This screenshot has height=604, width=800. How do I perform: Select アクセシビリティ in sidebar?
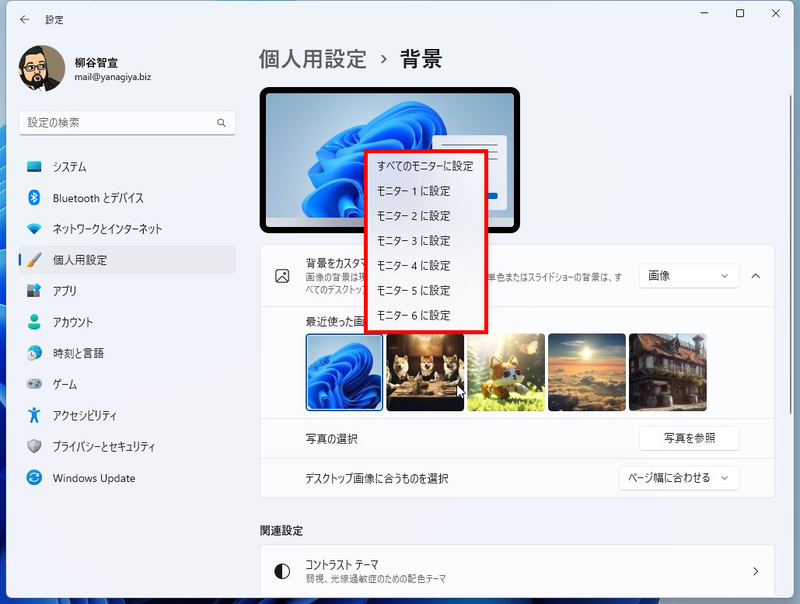point(127,415)
